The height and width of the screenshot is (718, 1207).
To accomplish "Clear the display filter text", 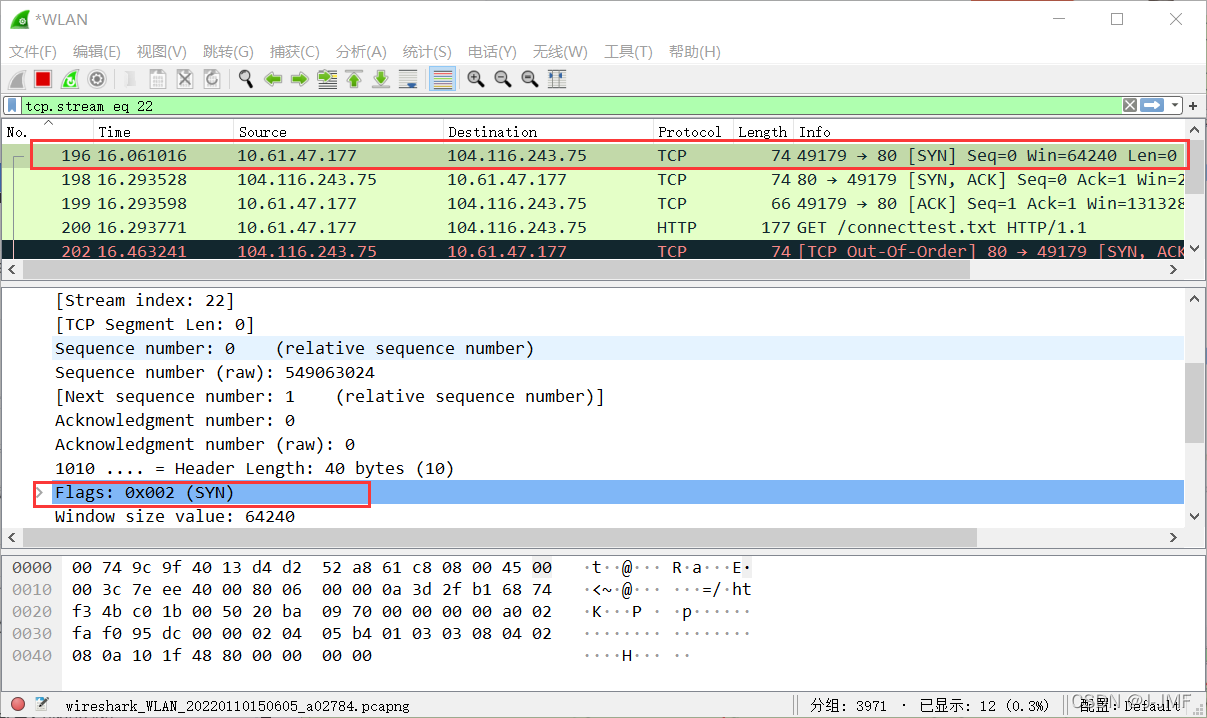I will tap(1129, 106).
